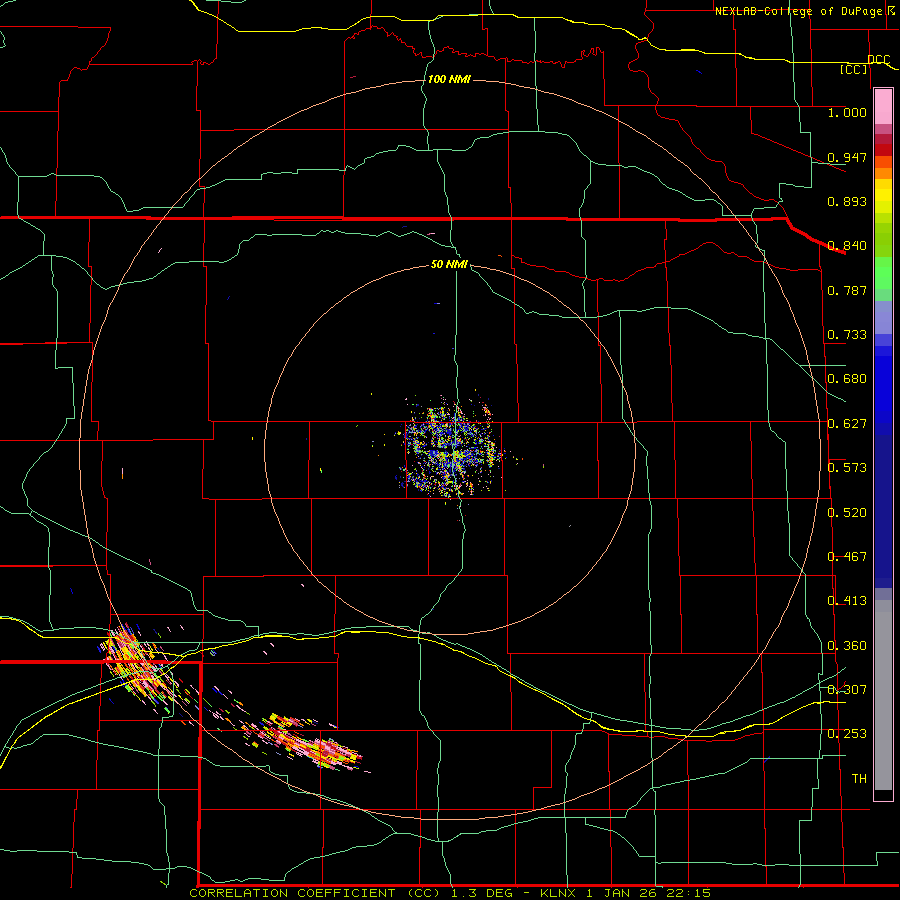Click the 0.893 scale value
Viewport: 900px width, 900px height.
pyautogui.click(x=847, y=201)
